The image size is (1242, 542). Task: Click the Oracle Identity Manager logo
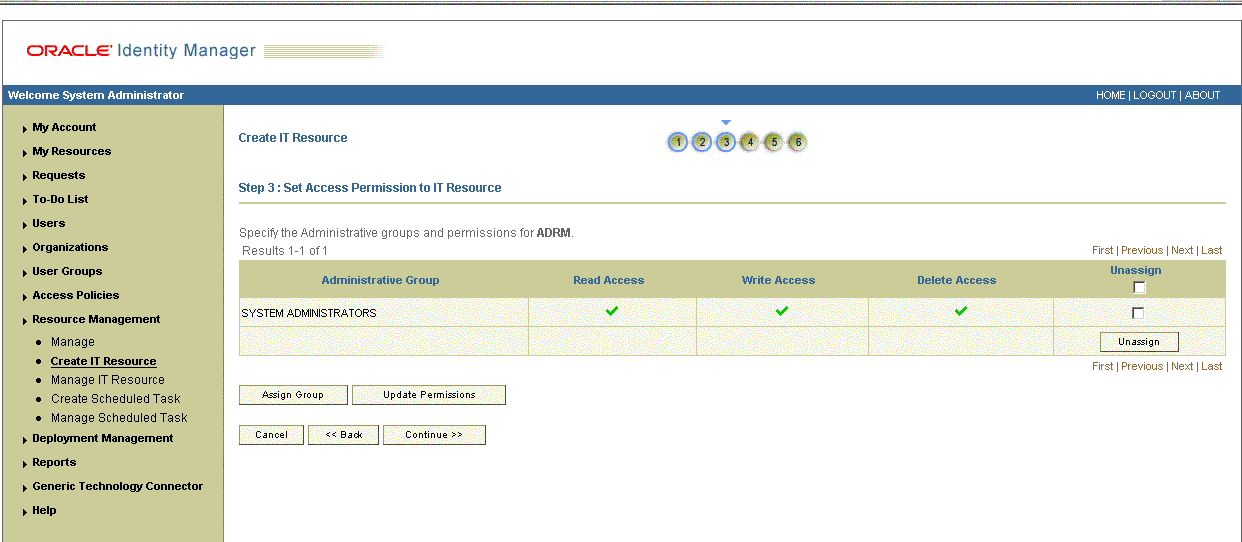tap(141, 50)
